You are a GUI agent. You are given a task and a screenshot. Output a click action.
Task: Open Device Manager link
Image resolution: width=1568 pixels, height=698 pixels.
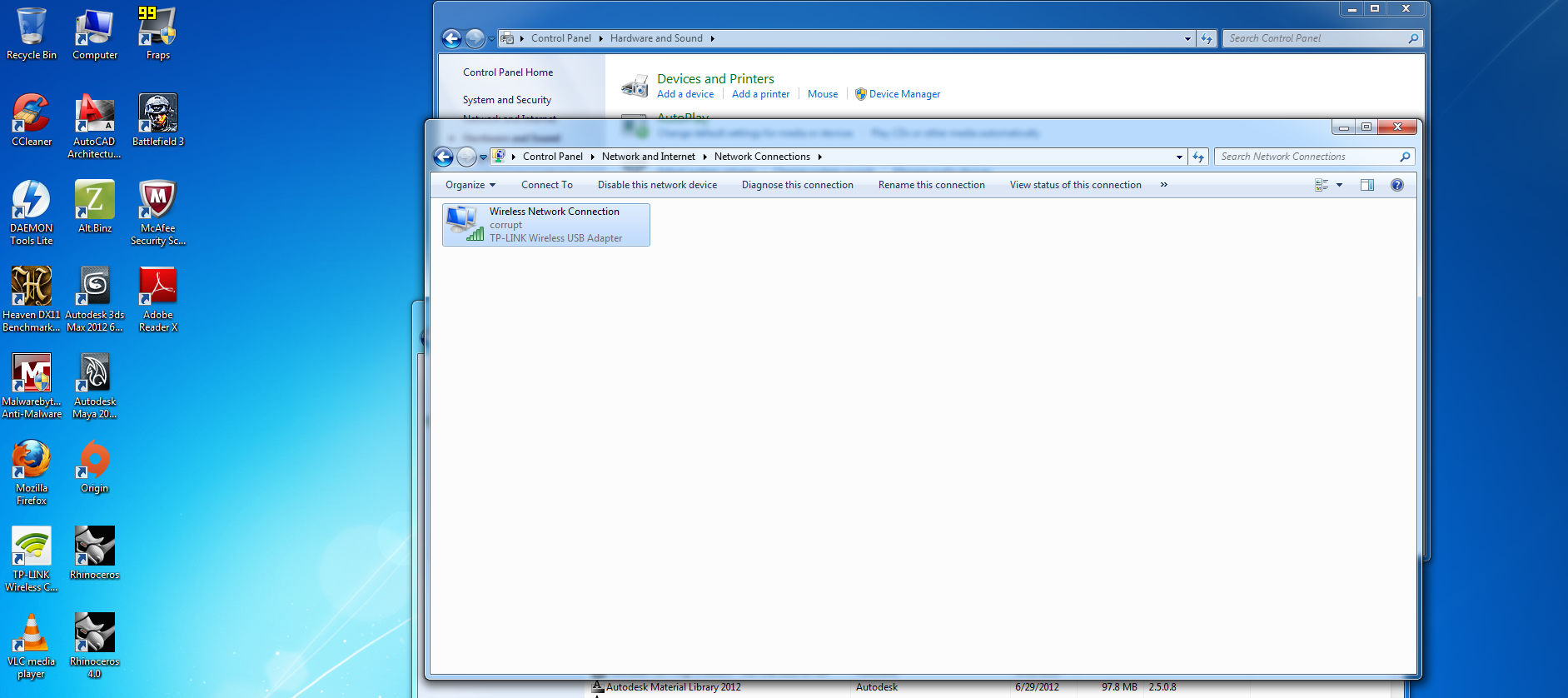click(904, 94)
